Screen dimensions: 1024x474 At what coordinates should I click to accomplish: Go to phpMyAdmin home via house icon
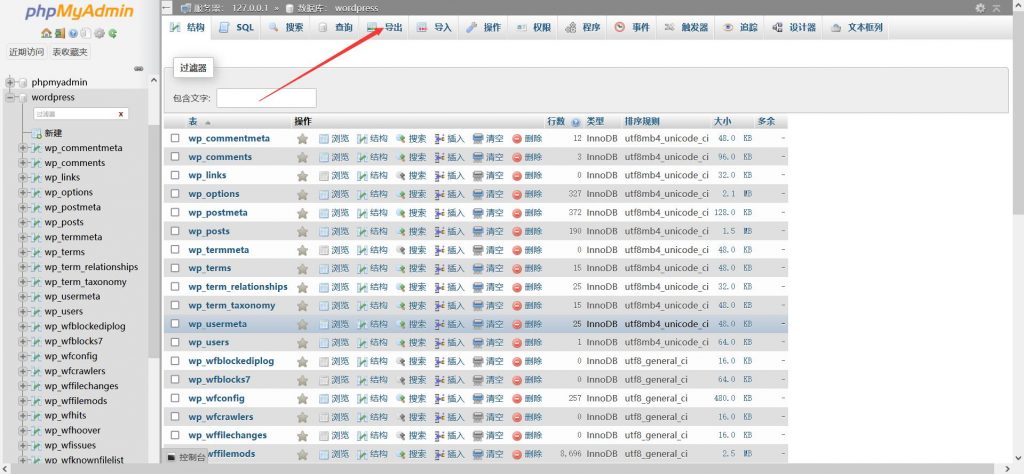(x=45, y=33)
